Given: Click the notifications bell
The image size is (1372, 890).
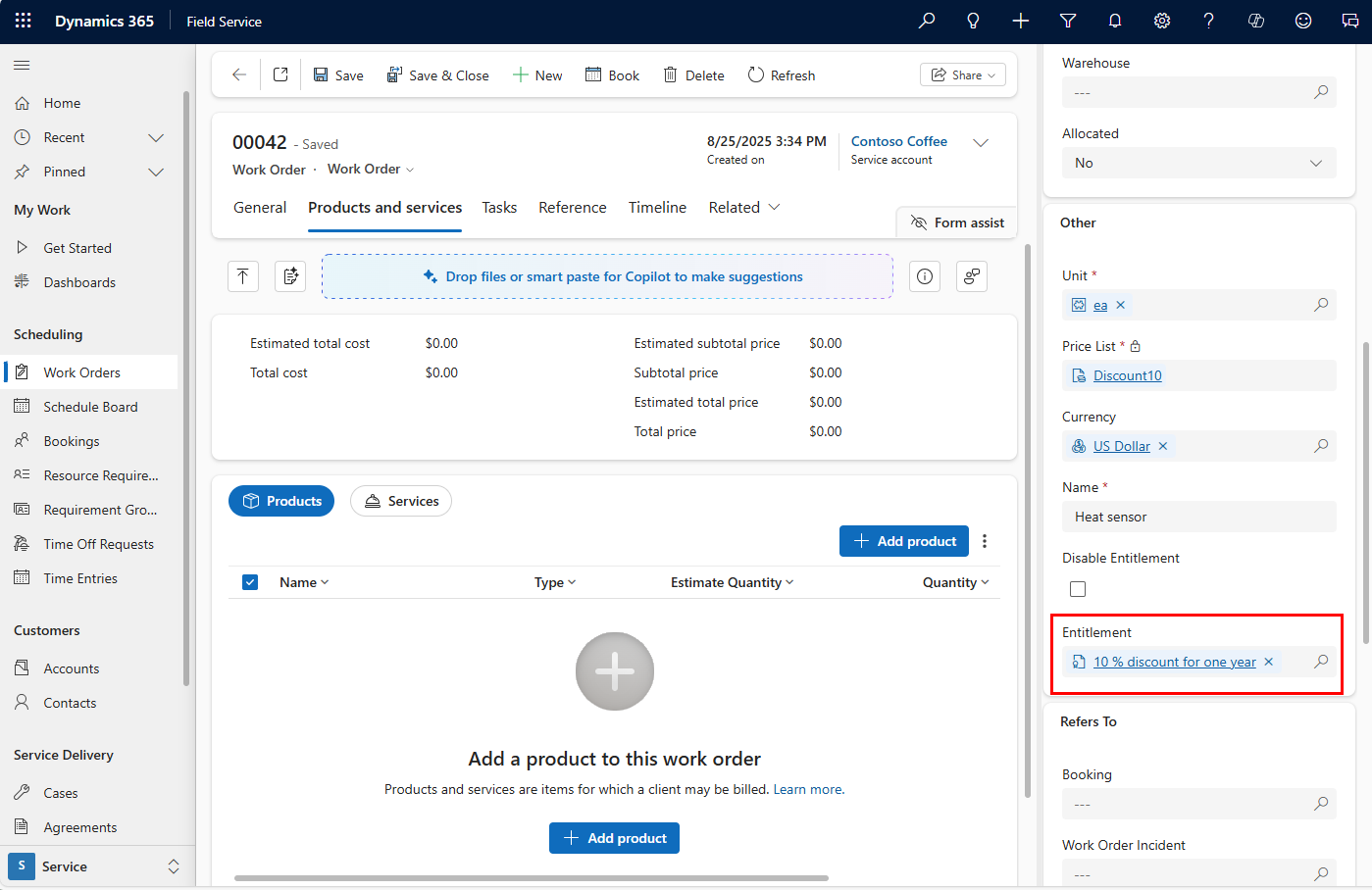Looking at the screenshot, I should pyautogui.click(x=1114, y=21).
